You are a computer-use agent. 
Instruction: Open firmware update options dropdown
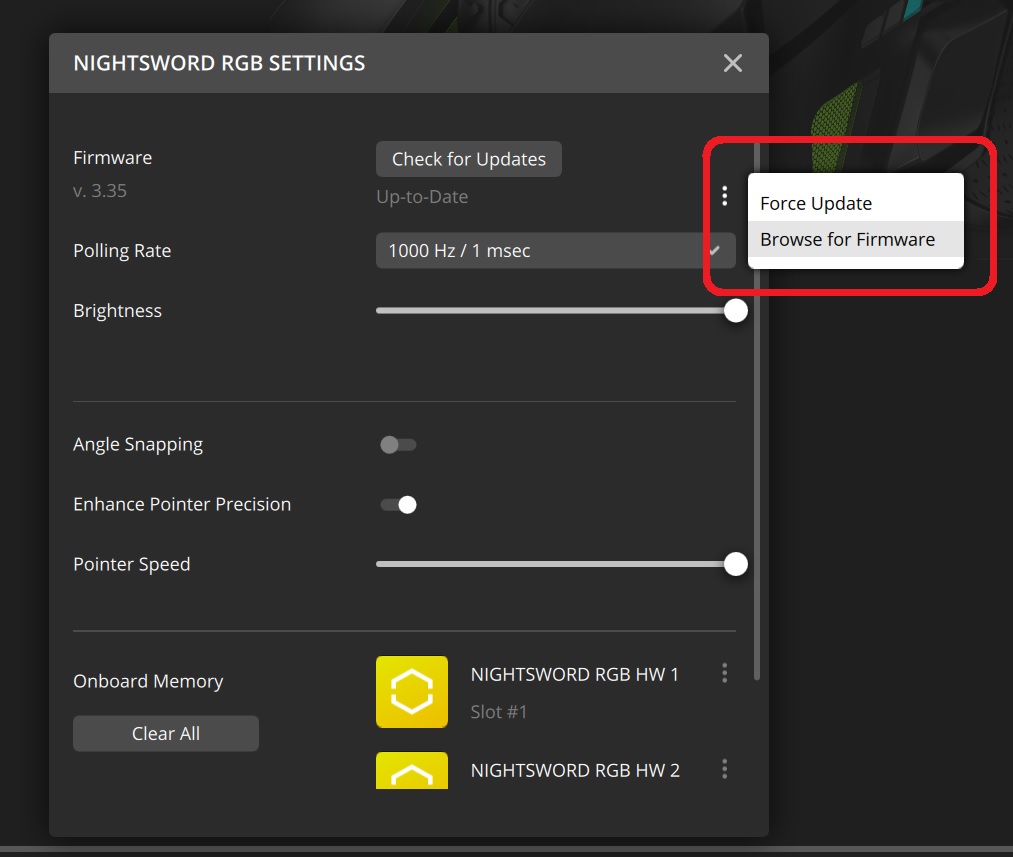point(724,196)
